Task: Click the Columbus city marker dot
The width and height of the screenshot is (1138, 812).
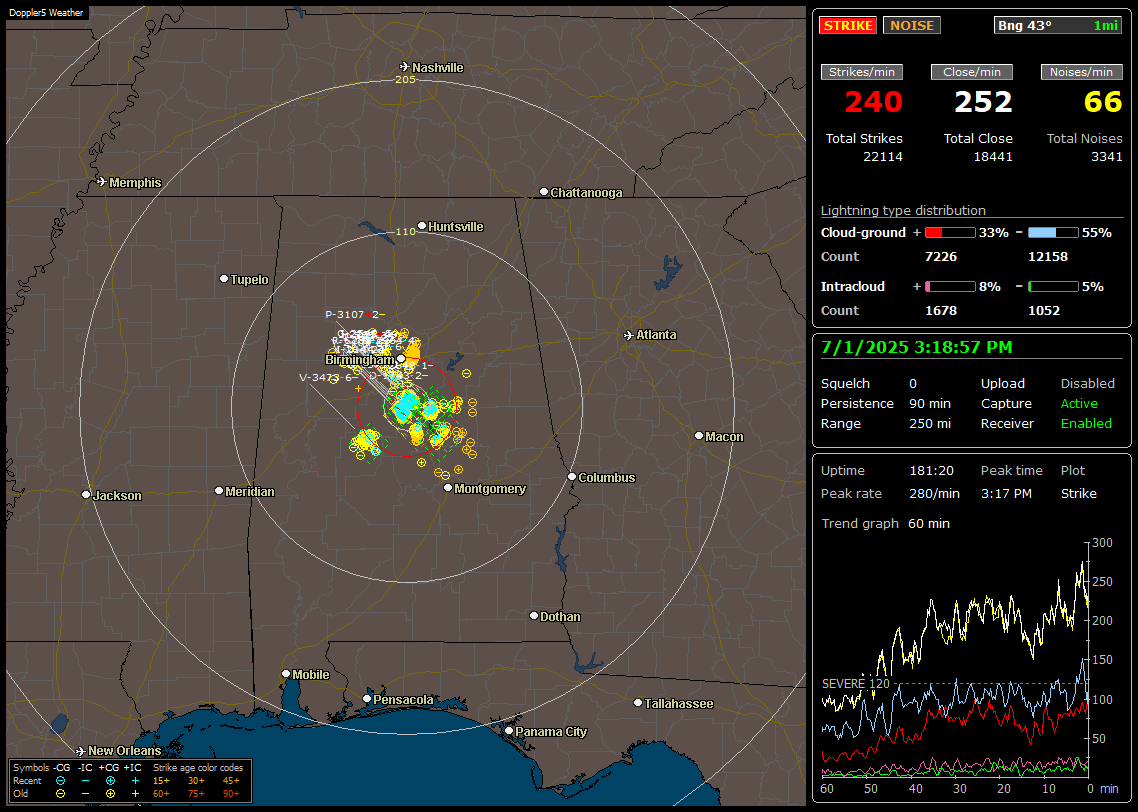Action: 572,477
